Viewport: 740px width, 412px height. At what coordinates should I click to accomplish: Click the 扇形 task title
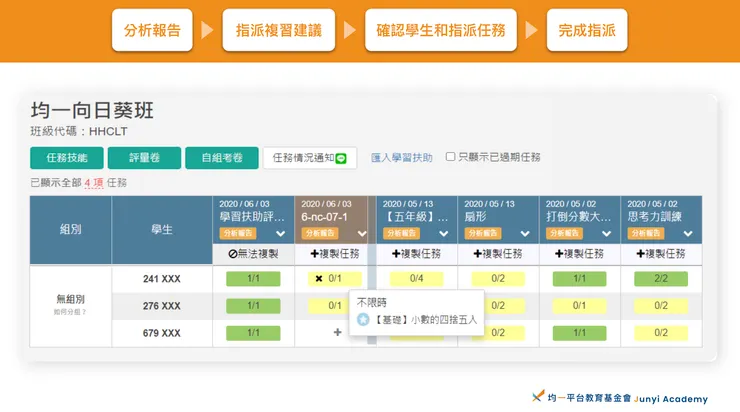tap(475, 217)
